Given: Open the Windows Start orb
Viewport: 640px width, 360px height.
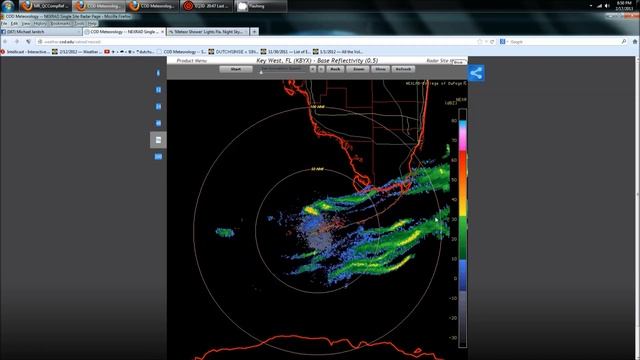Looking at the screenshot, I should pyautogui.click(x=8, y=6).
